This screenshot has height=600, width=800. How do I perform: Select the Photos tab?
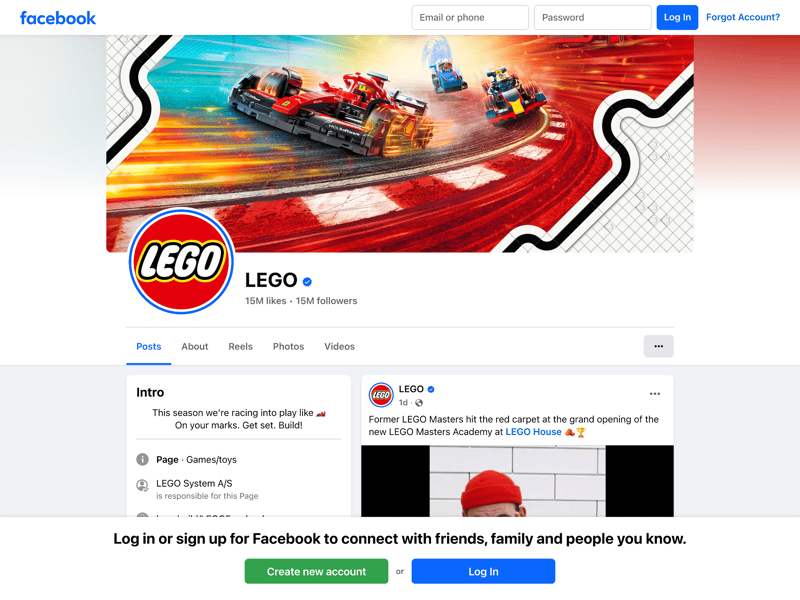(x=288, y=346)
